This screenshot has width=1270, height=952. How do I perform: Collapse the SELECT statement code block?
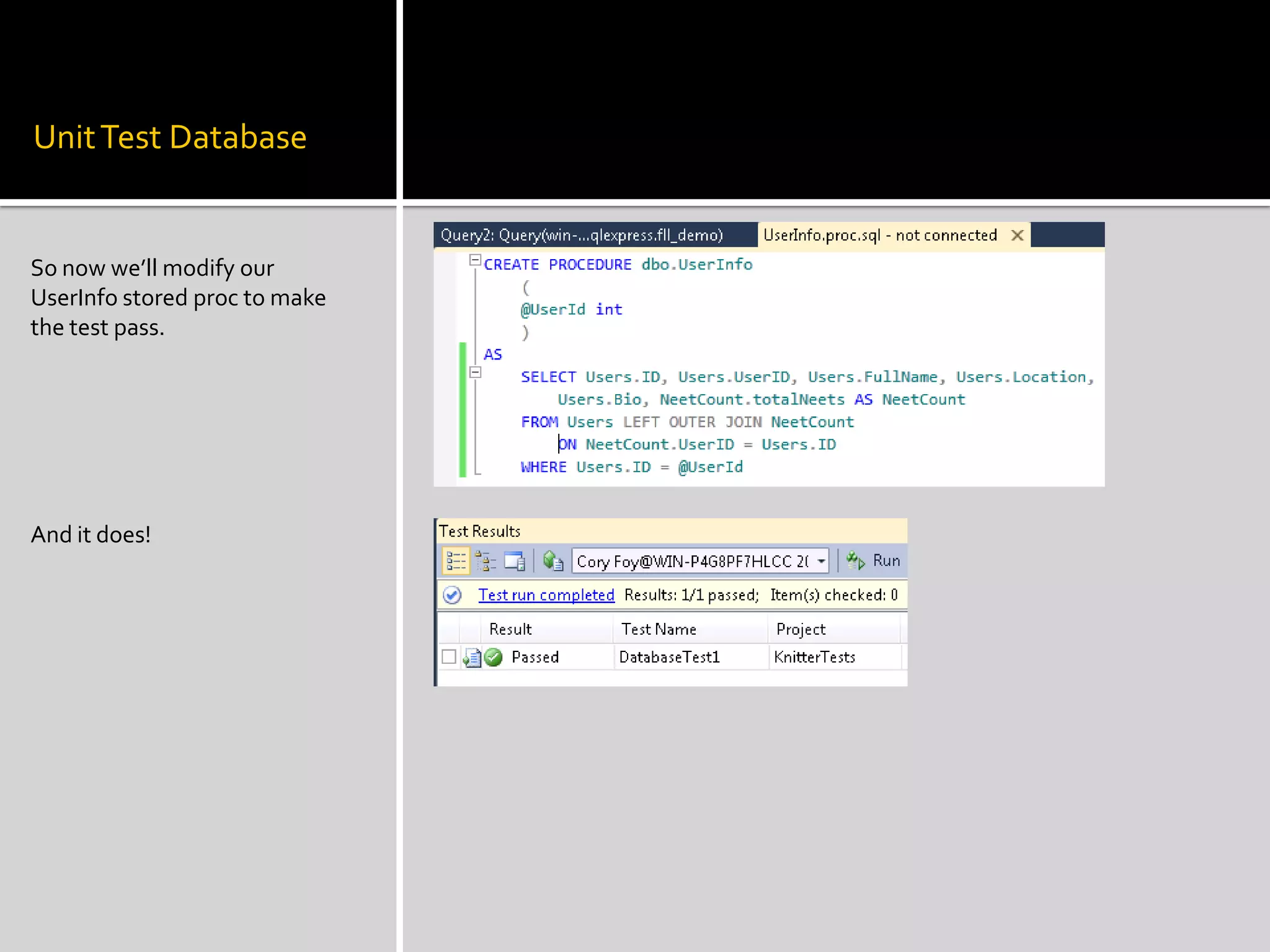pos(475,372)
